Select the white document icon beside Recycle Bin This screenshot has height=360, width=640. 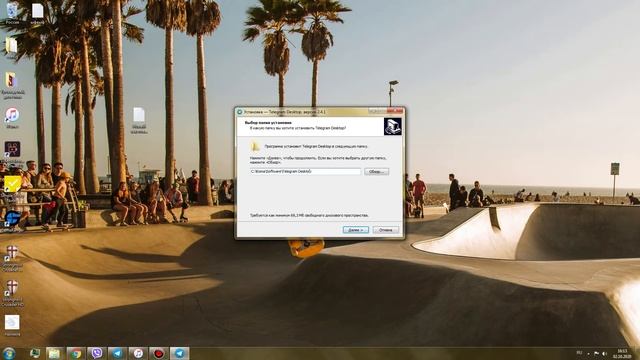pyautogui.click(x=38, y=12)
